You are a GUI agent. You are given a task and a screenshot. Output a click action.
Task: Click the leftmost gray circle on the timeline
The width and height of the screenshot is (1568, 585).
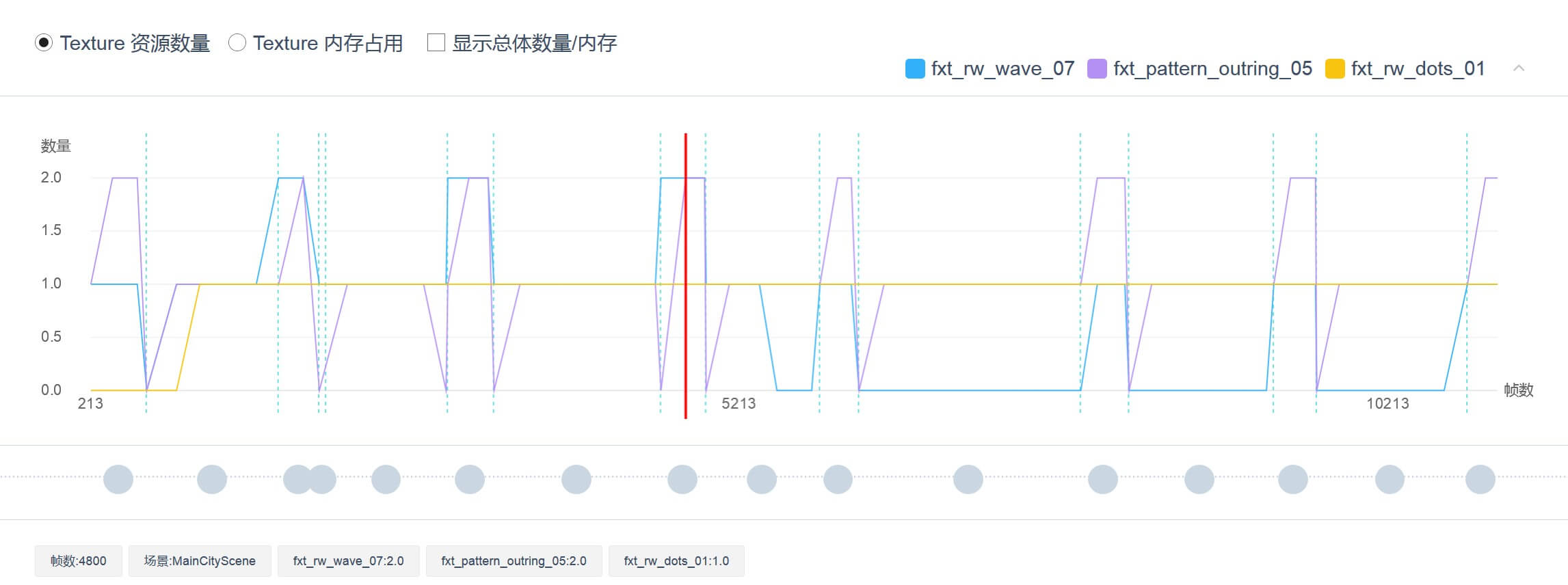pyautogui.click(x=118, y=479)
